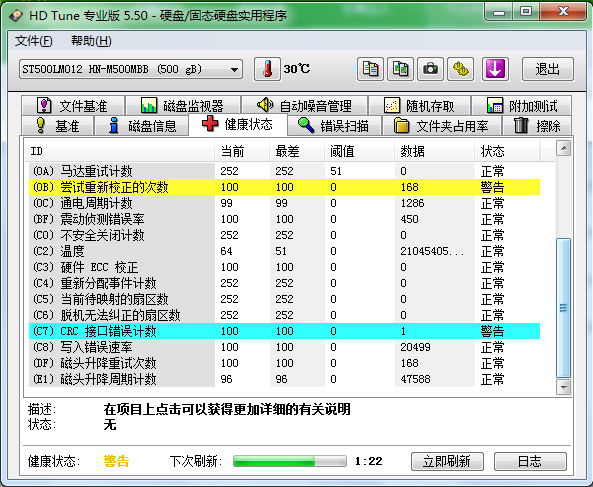Click HD Tune title bar app icon
Screen dimensions: 593x487
[x=16, y=16]
